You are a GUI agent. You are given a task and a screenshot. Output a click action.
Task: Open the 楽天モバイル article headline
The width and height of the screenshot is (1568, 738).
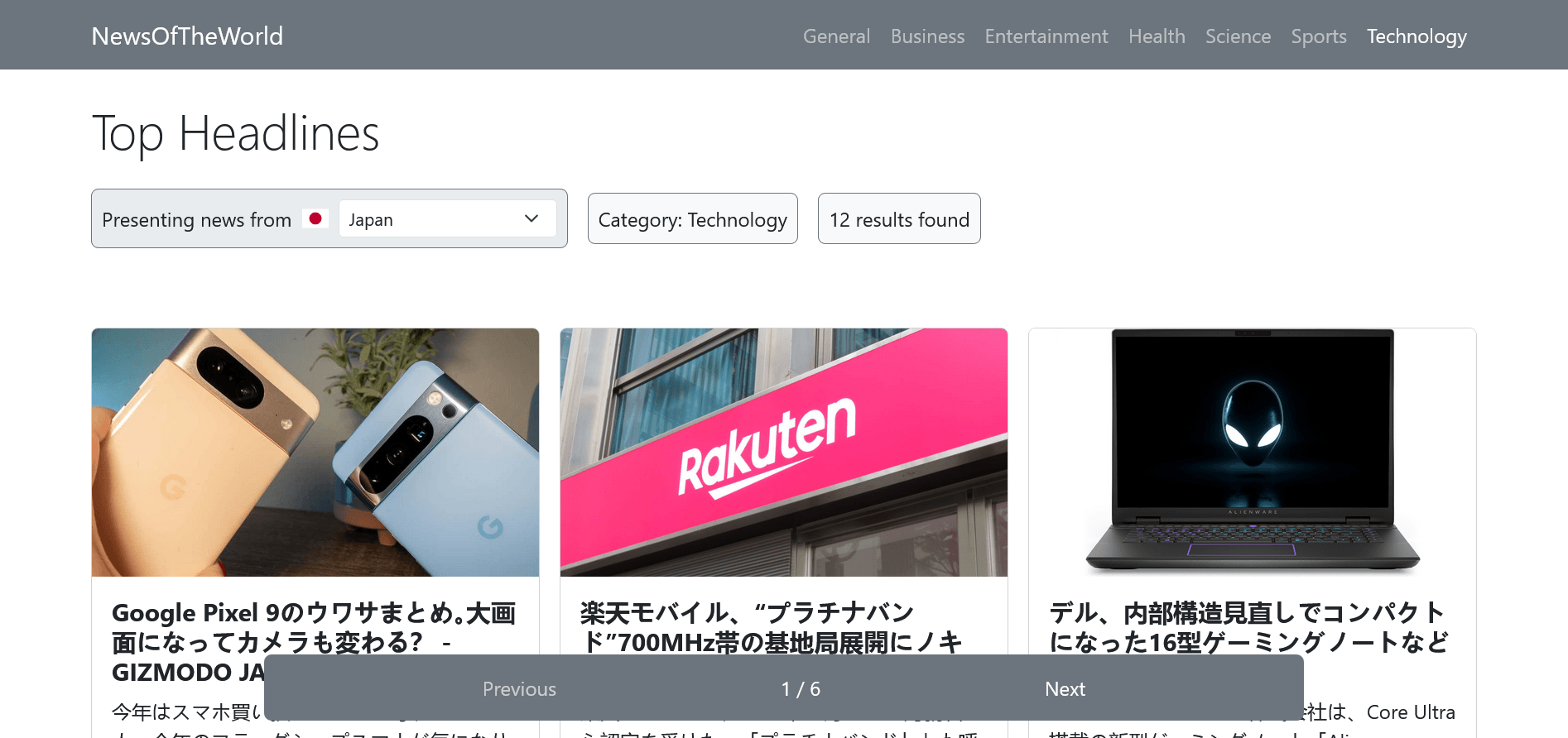772,627
